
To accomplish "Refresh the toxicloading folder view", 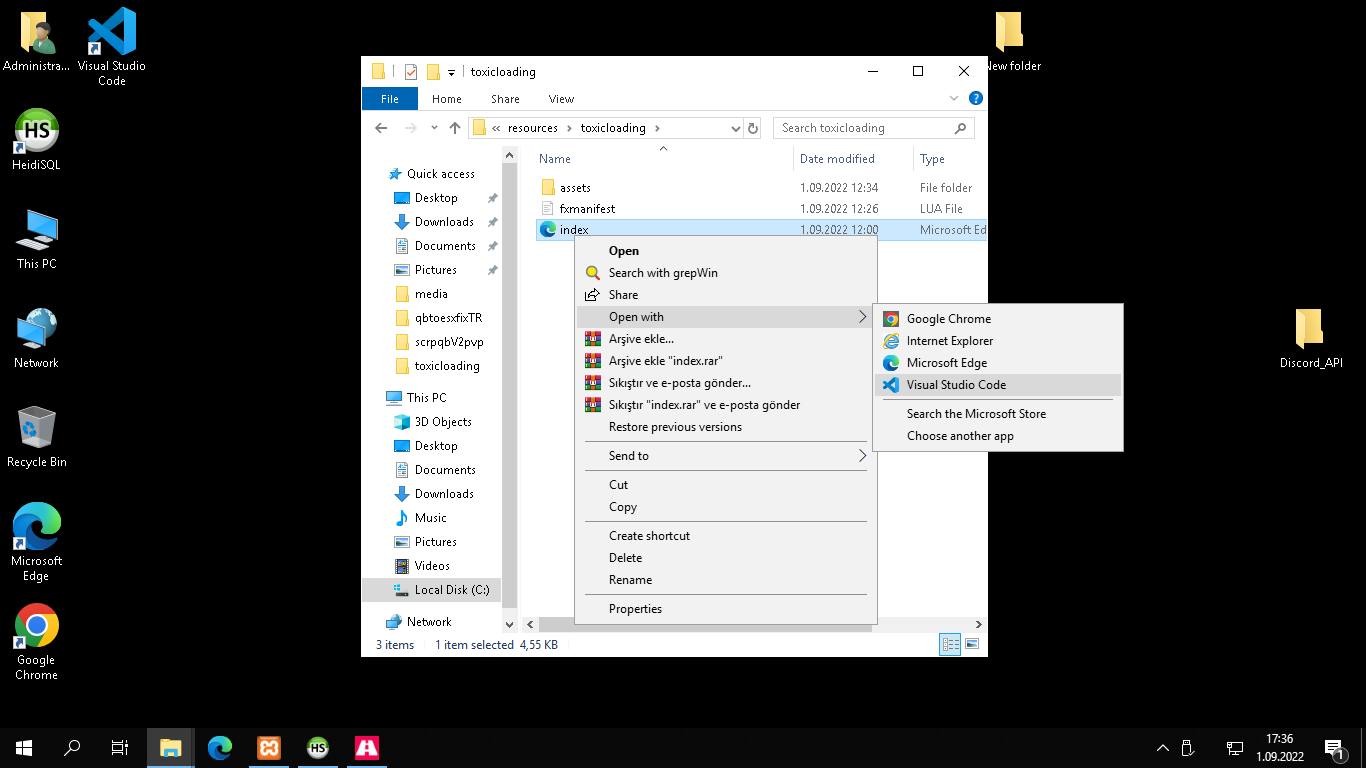I will (753, 128).
